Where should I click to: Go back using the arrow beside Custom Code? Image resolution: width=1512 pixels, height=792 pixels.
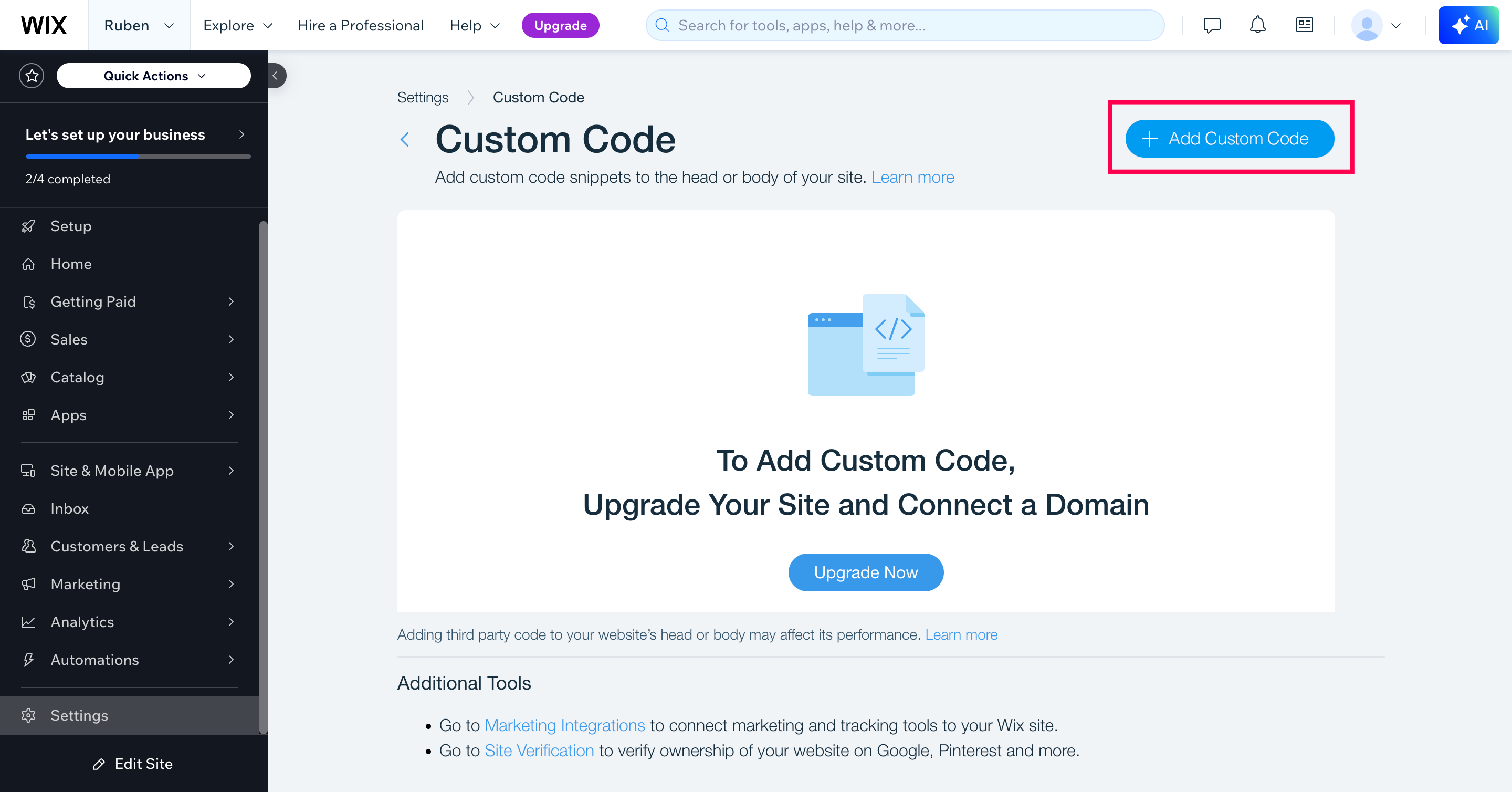pos(404,140)
